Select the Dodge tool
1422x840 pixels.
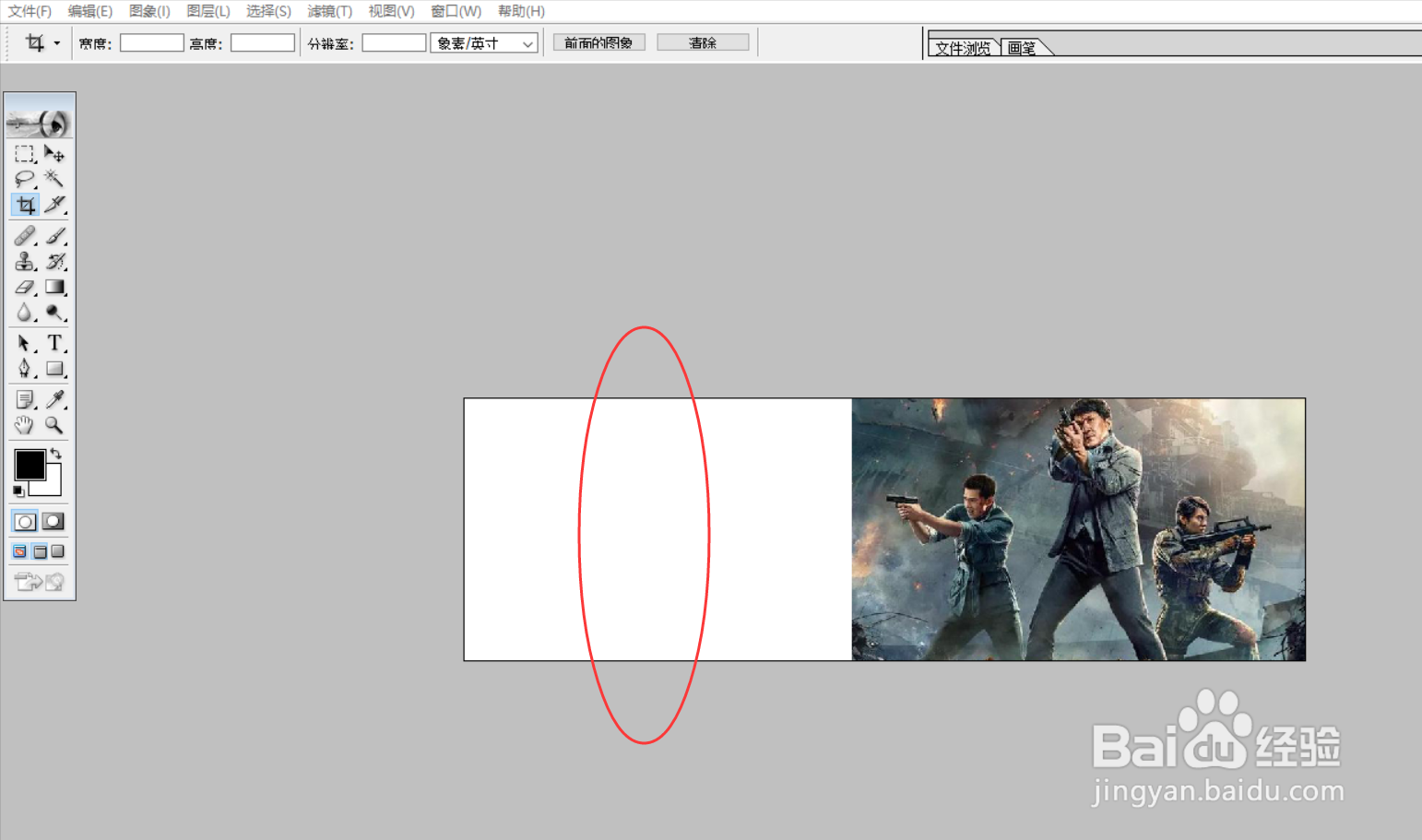tap(54, 313)
